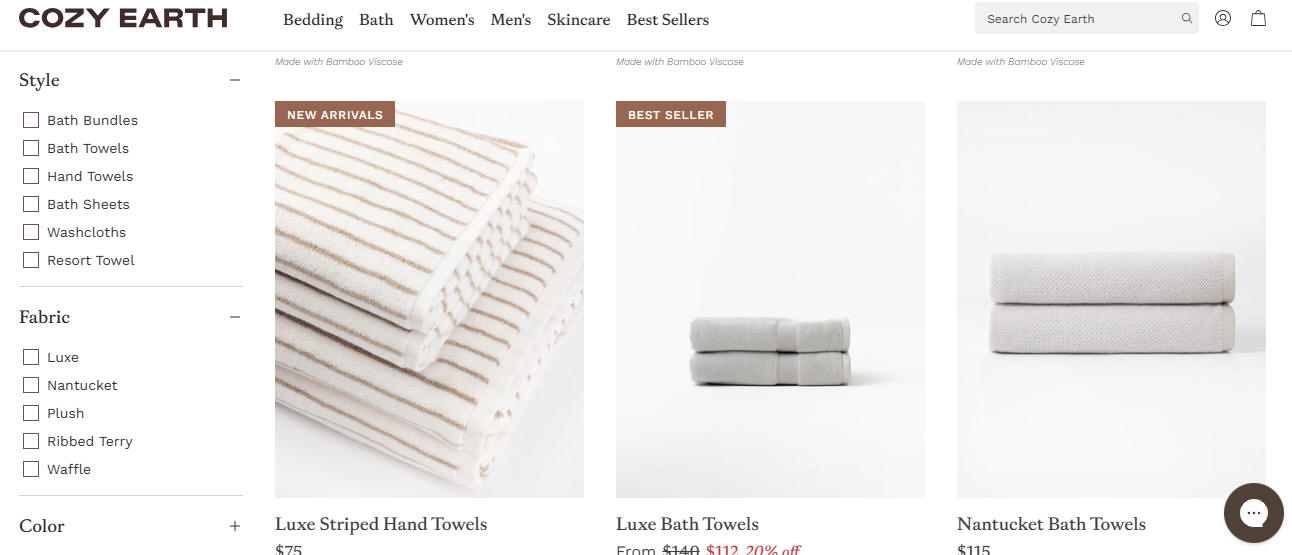The width and height of the screenshot is (1292, 555).
Task: Open the Bedding menu
Action: click(313, 19)
